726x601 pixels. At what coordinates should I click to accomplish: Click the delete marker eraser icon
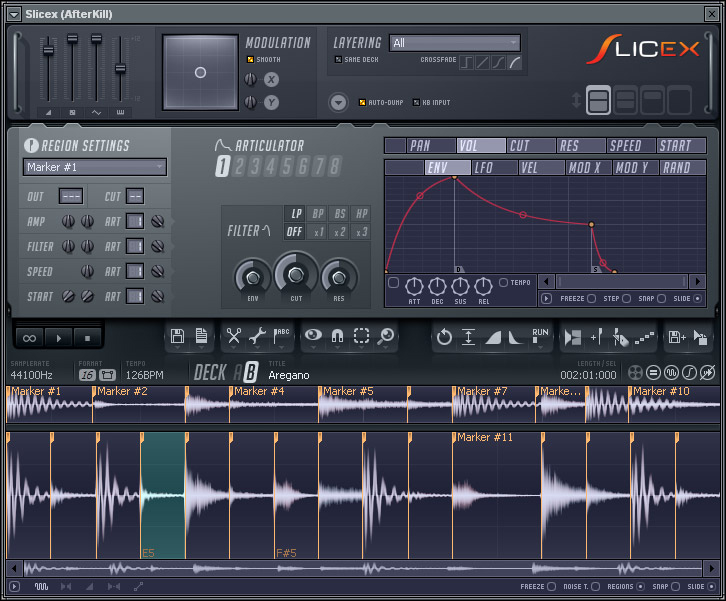[620, 337]
